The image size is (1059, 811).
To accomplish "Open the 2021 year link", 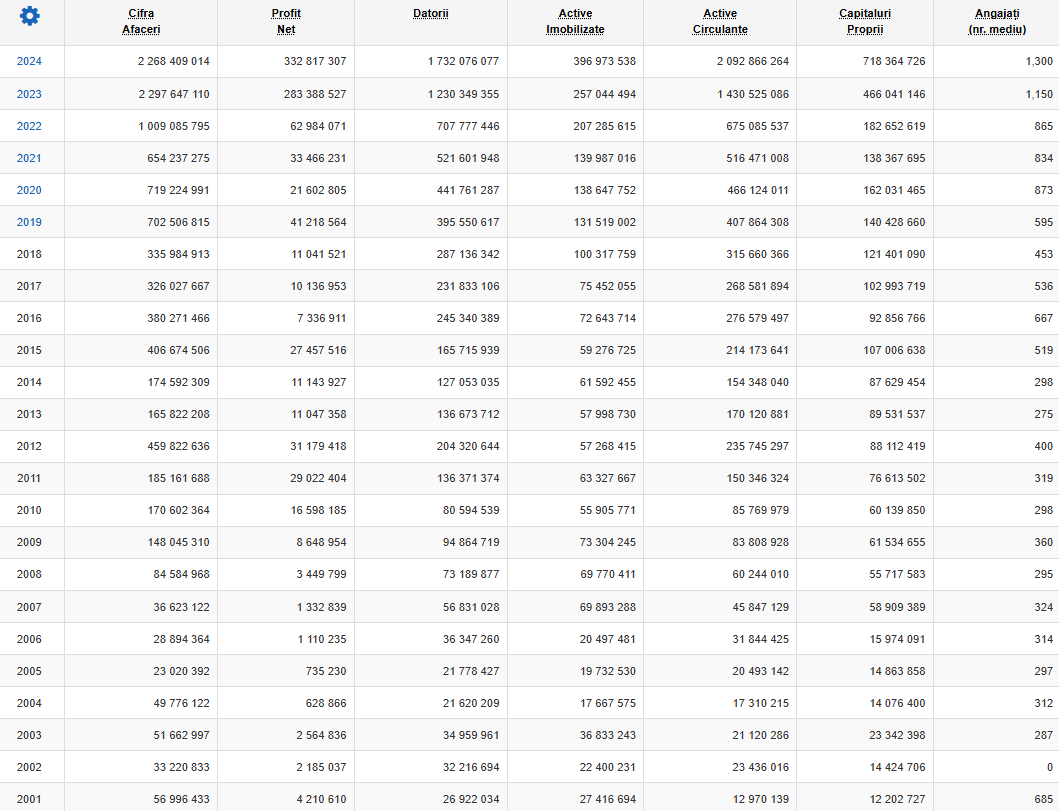I will (x=29, y=158).
